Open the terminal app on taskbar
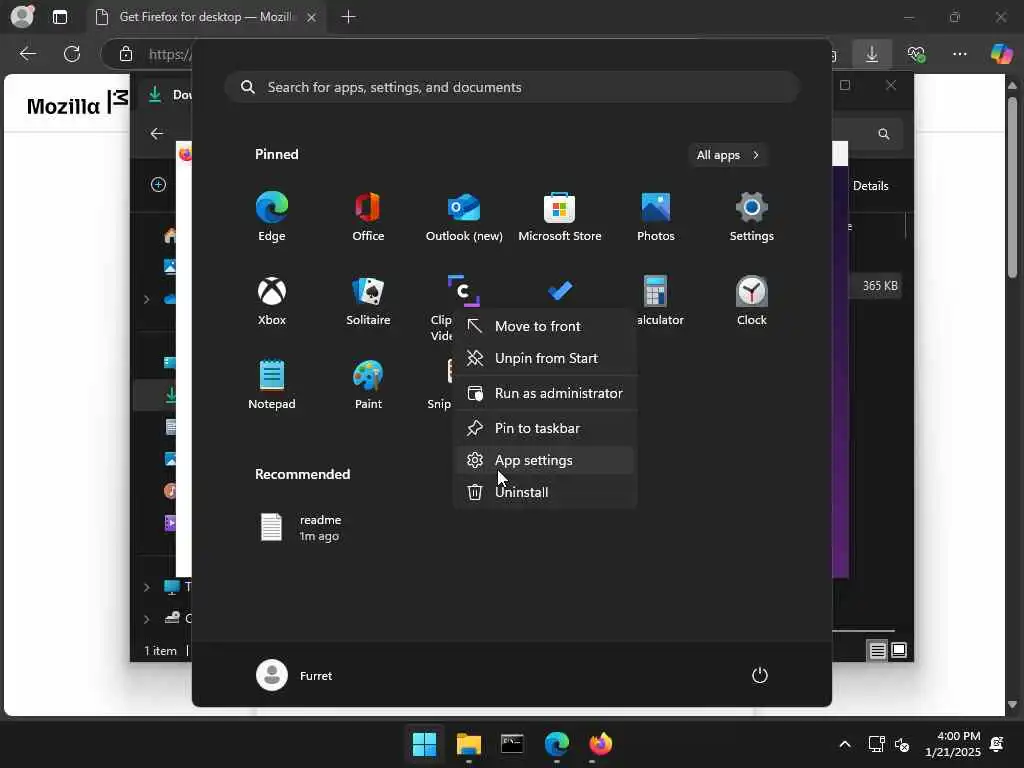Image resolution: width=1024 pixels, height=768 pixels. (512, 744)
